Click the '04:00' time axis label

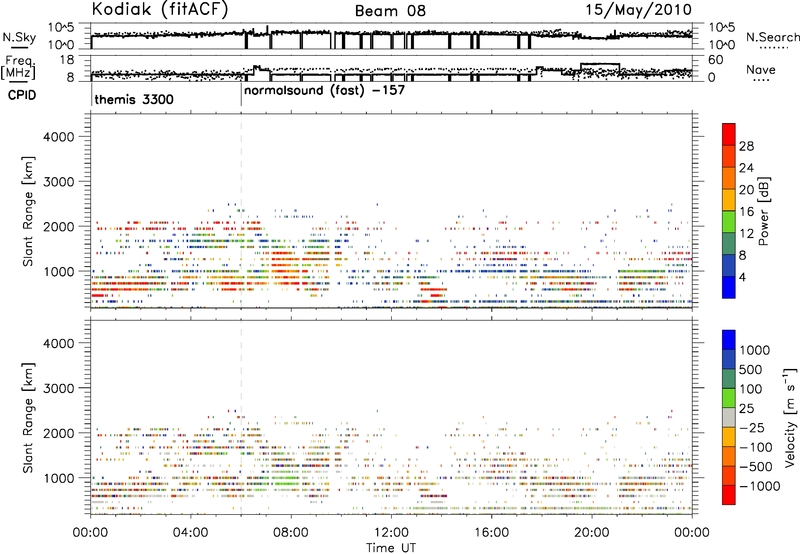pyautogui.click(x=190, y=533)
